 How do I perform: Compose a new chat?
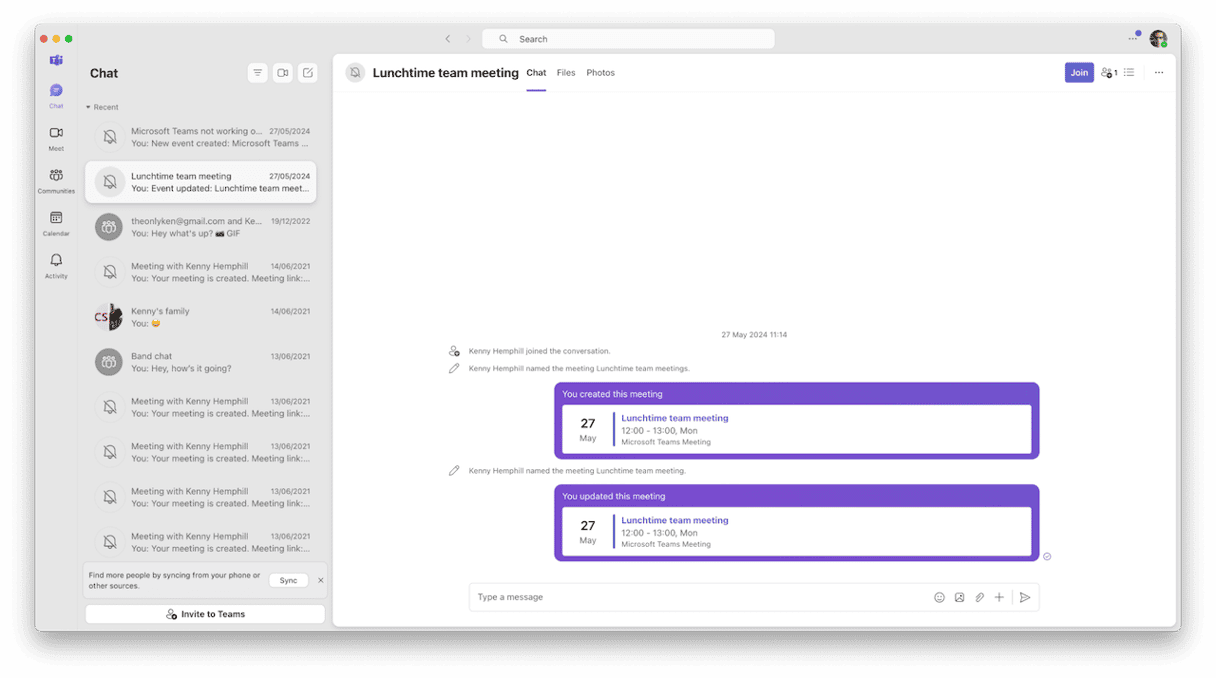[x=308, y=73]
